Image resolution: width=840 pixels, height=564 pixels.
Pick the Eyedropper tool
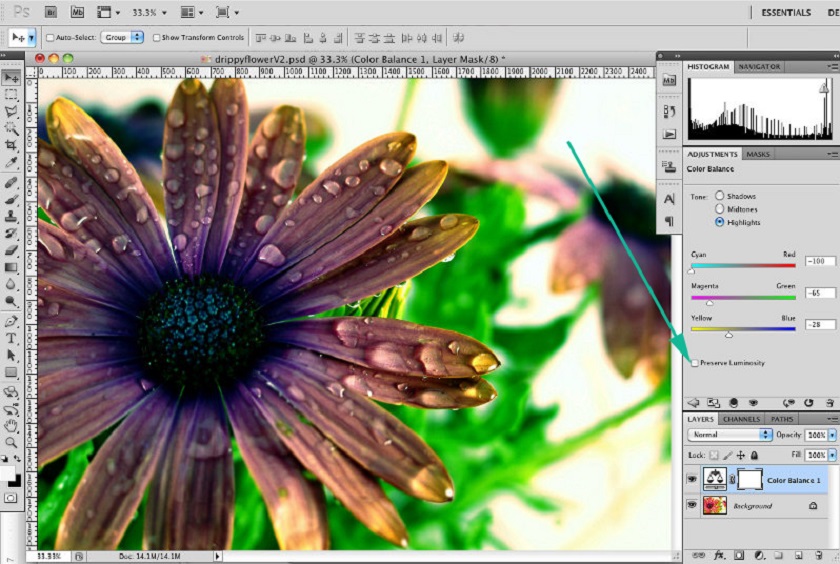[x=11, y=163]
